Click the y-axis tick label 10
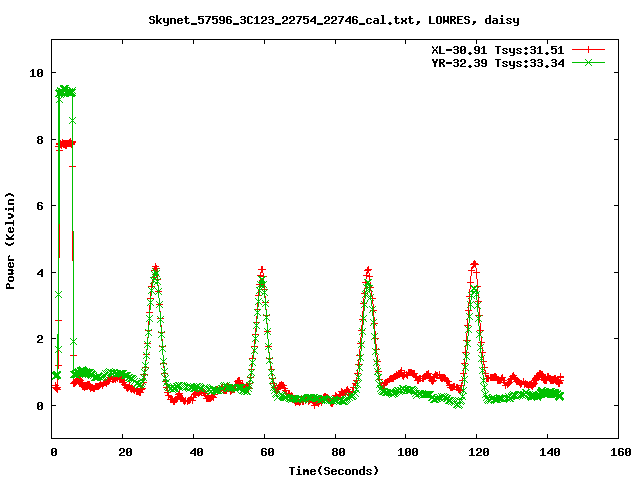Screen dimensions: 640x480 36,73
